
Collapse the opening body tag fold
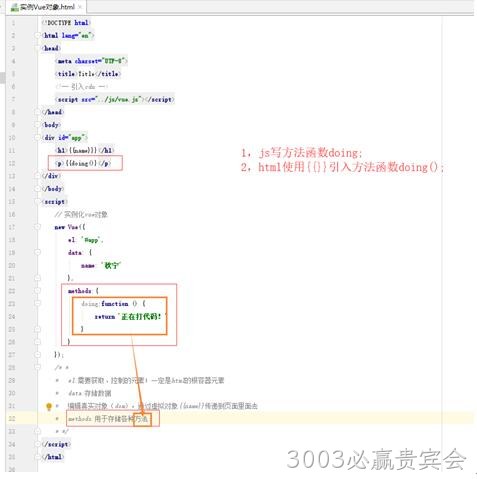[38, 125]
